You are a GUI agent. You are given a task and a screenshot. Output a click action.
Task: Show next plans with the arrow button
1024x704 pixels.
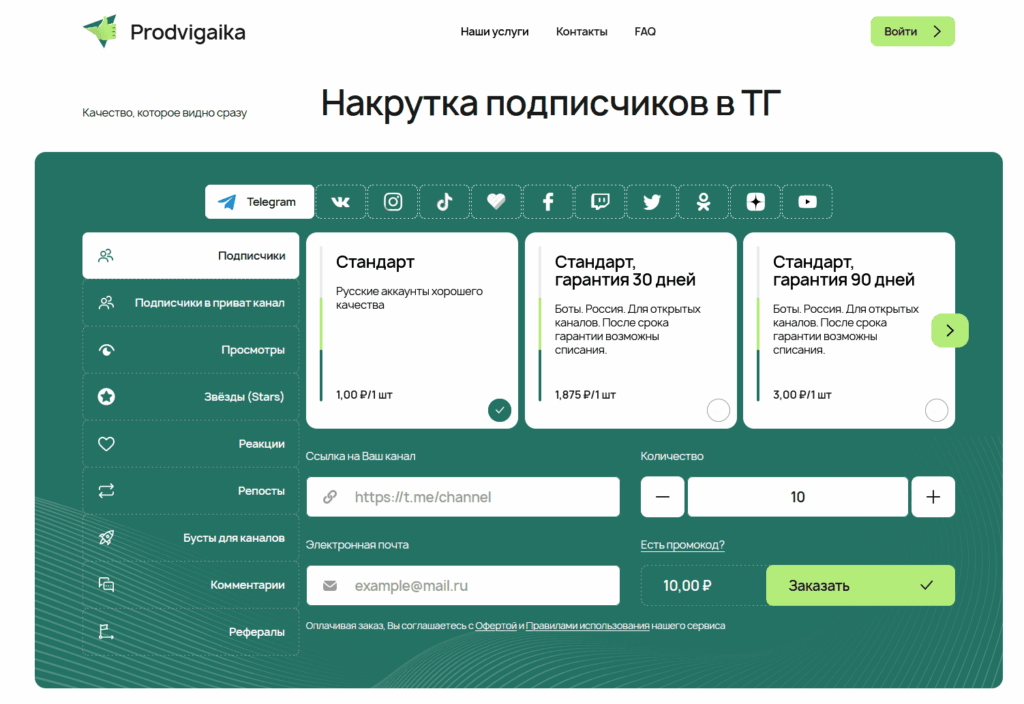(x=949, y=331)
